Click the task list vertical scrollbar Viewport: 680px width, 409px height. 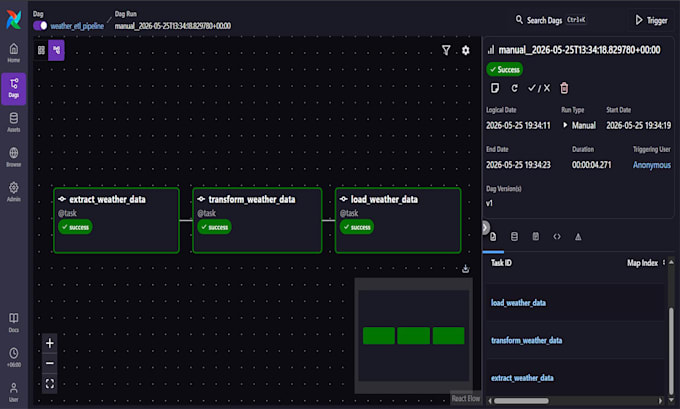pyautogui.click(x=671, y=350)
